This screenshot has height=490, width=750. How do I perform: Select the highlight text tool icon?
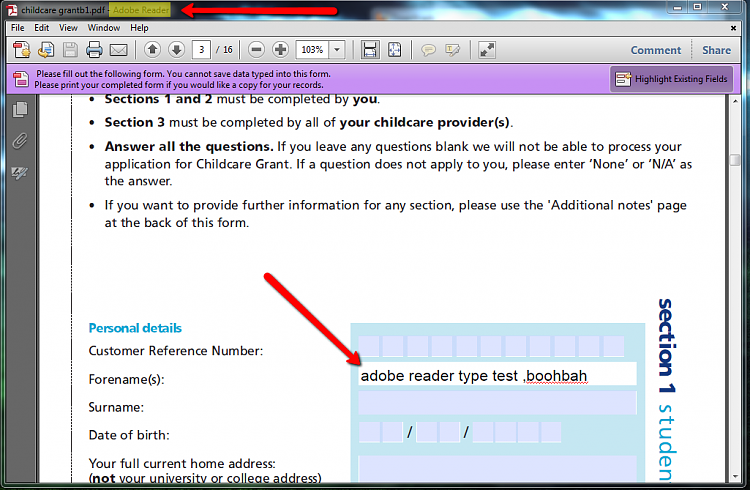click(452, 50)
